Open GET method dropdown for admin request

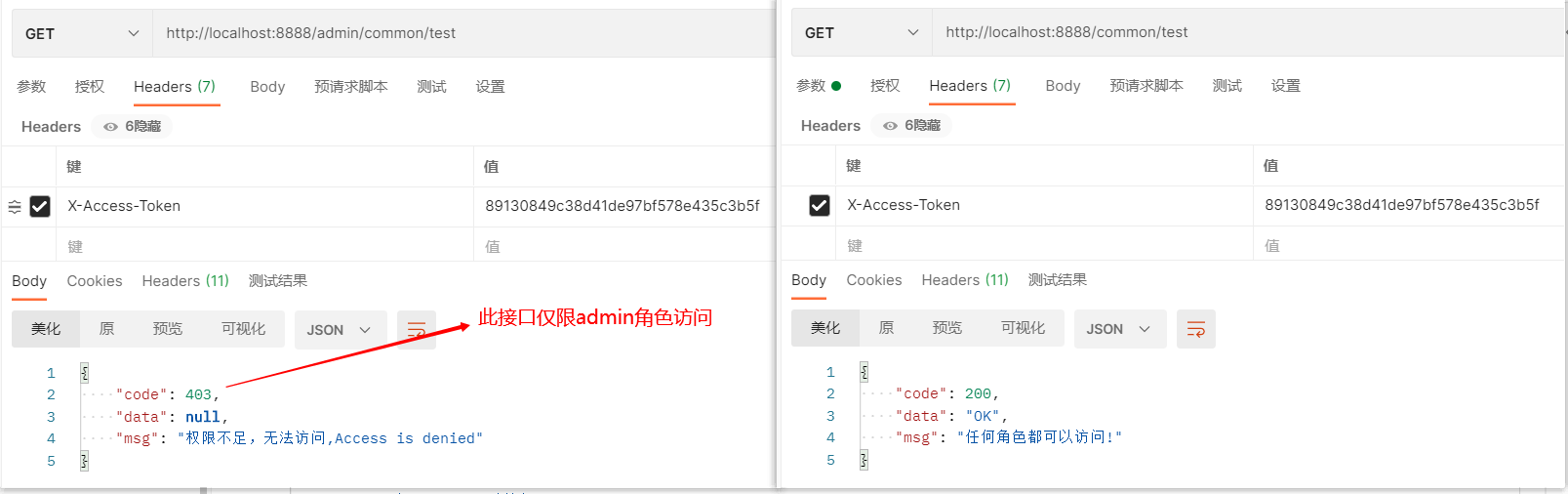click(x=82, y=33)
